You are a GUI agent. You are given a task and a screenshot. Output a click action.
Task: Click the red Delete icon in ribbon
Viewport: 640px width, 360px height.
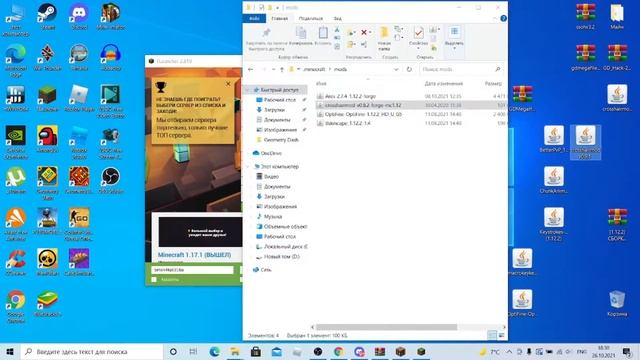(x=364, y=32)
